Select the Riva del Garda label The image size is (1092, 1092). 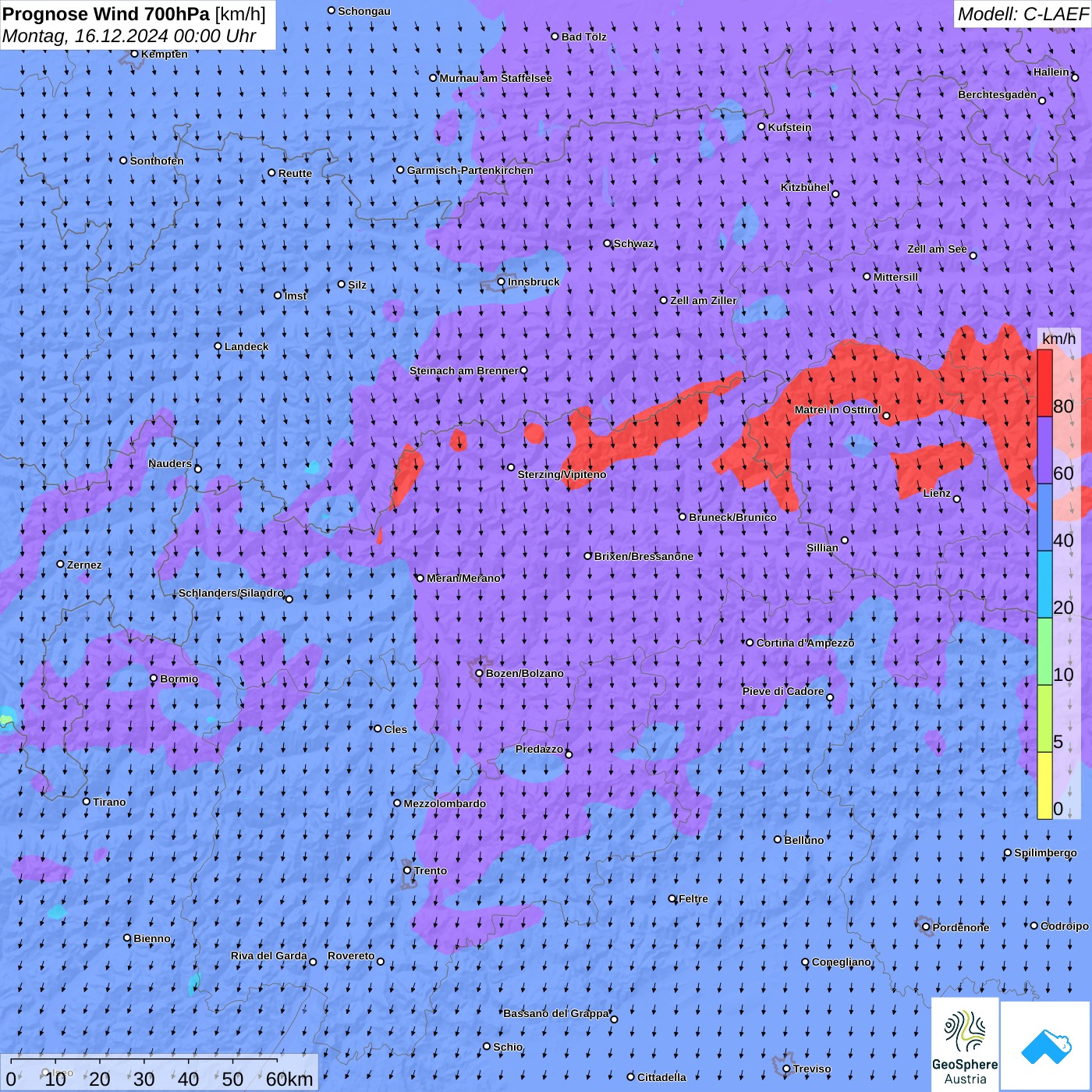pos(268,955)
